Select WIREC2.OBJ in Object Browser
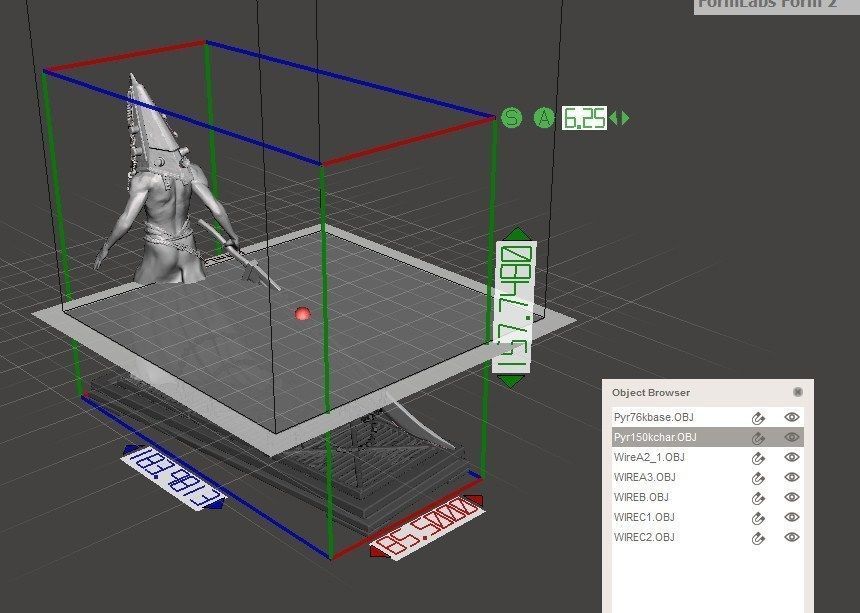Image resolution: width=860 pixels, height=613 pixels. pyautogui.click(x=708, y=537)
